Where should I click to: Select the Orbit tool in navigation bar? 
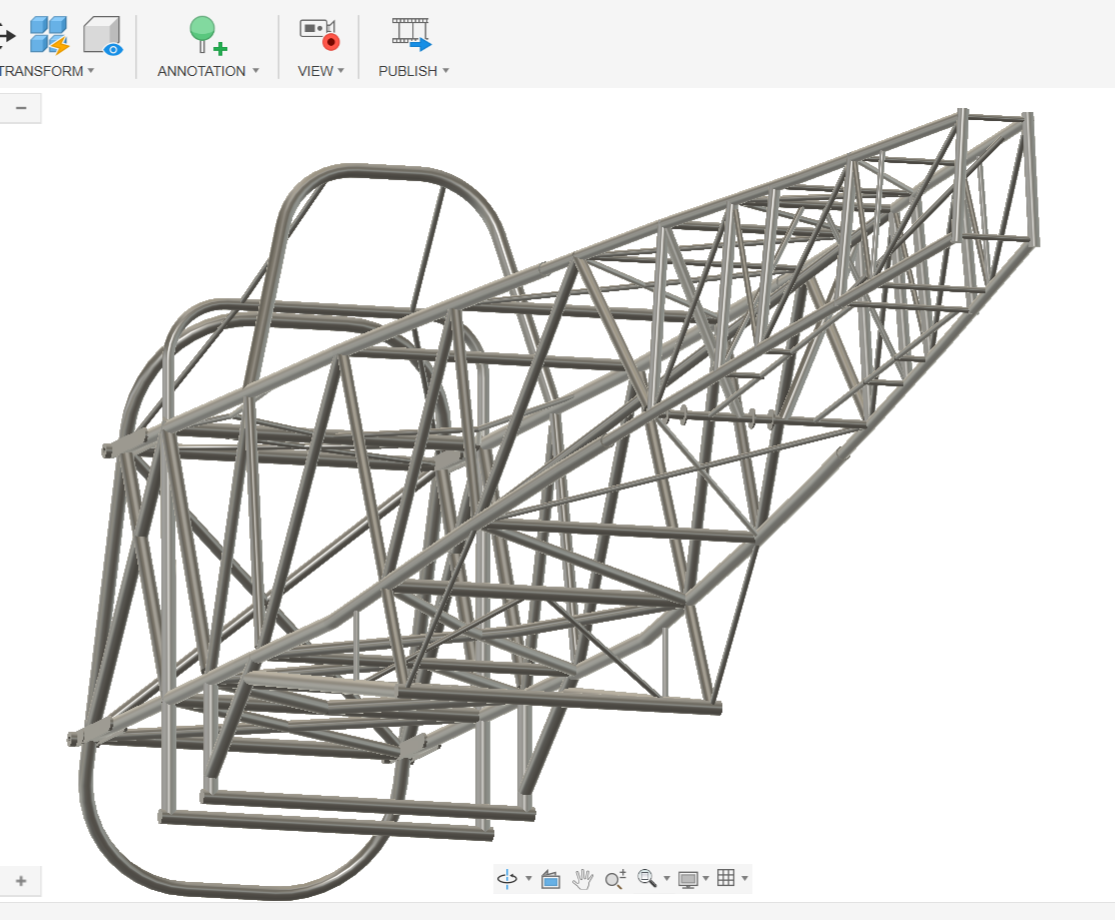507,879
